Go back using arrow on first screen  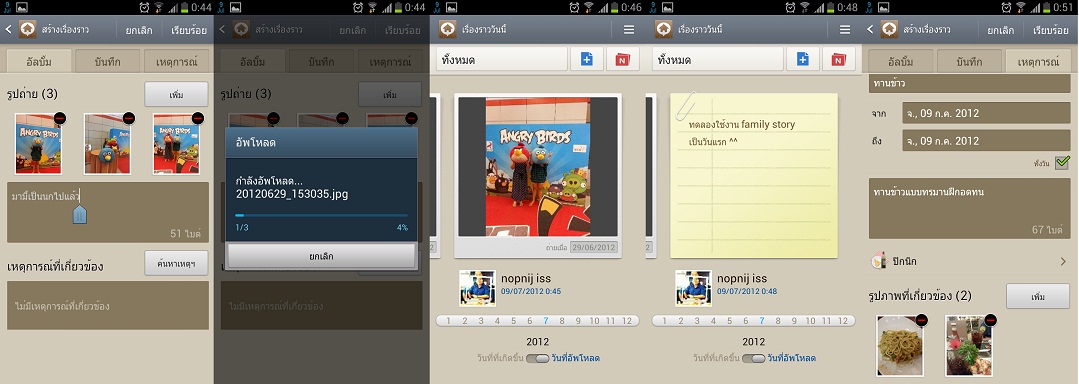point(8,30)
